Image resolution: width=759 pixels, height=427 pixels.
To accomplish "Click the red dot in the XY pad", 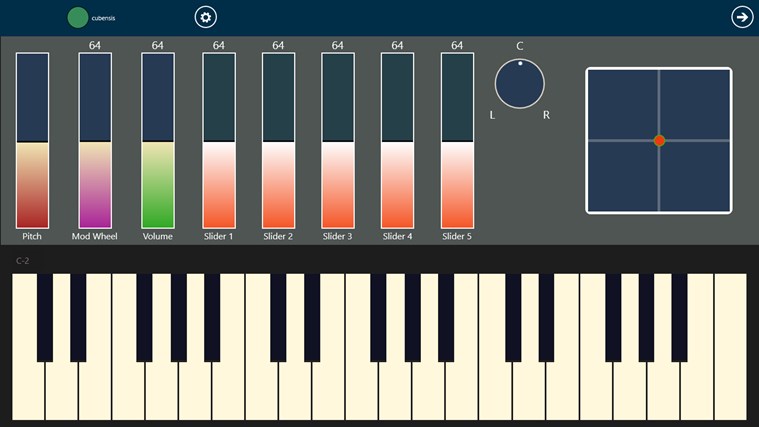I will [x=659, y=140].
